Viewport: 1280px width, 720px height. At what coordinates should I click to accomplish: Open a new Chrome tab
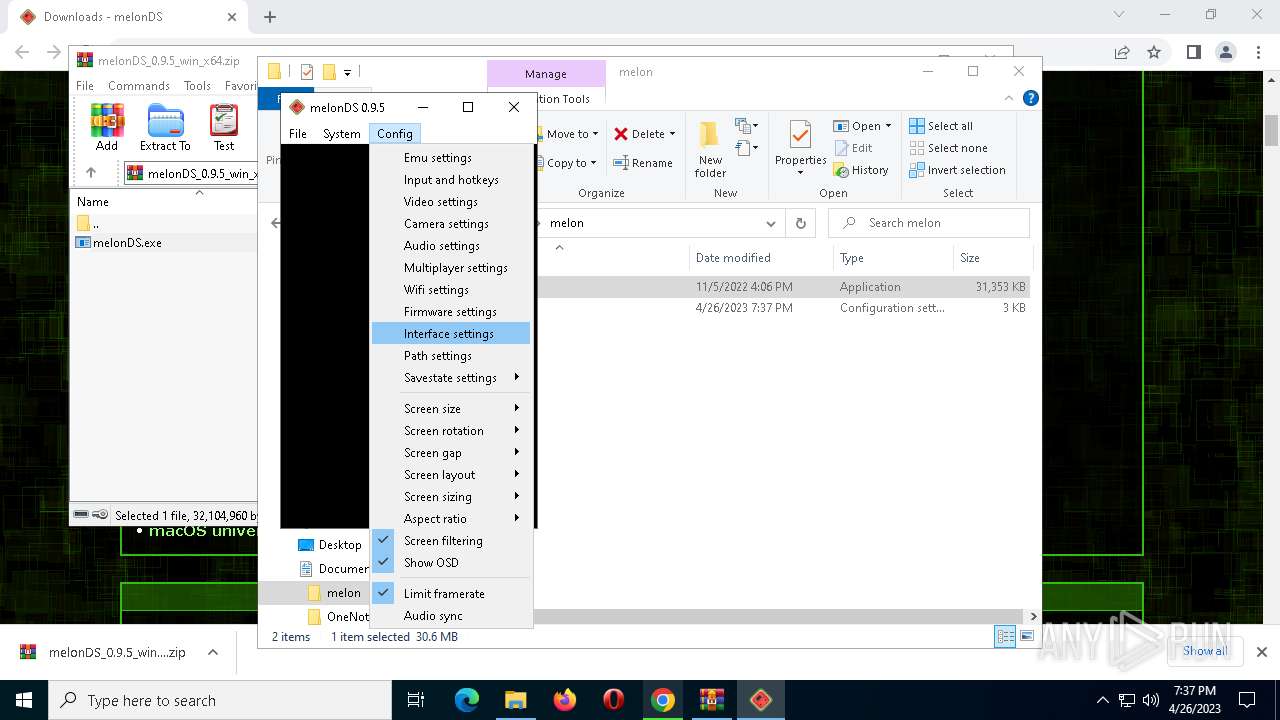270,17
